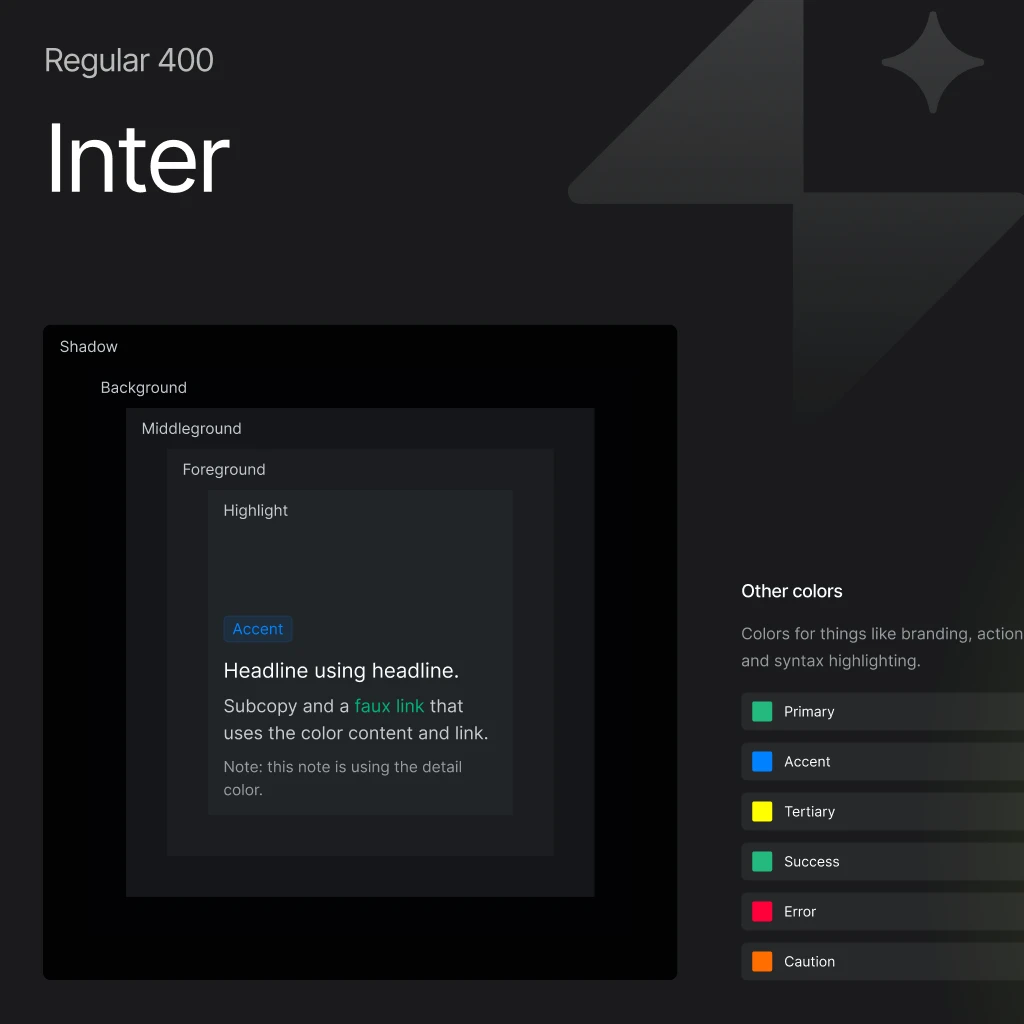Select the Highlight layer label
Image resolution: width=1024 pixels, height=1024 pixels.
(x=256, y=511)
